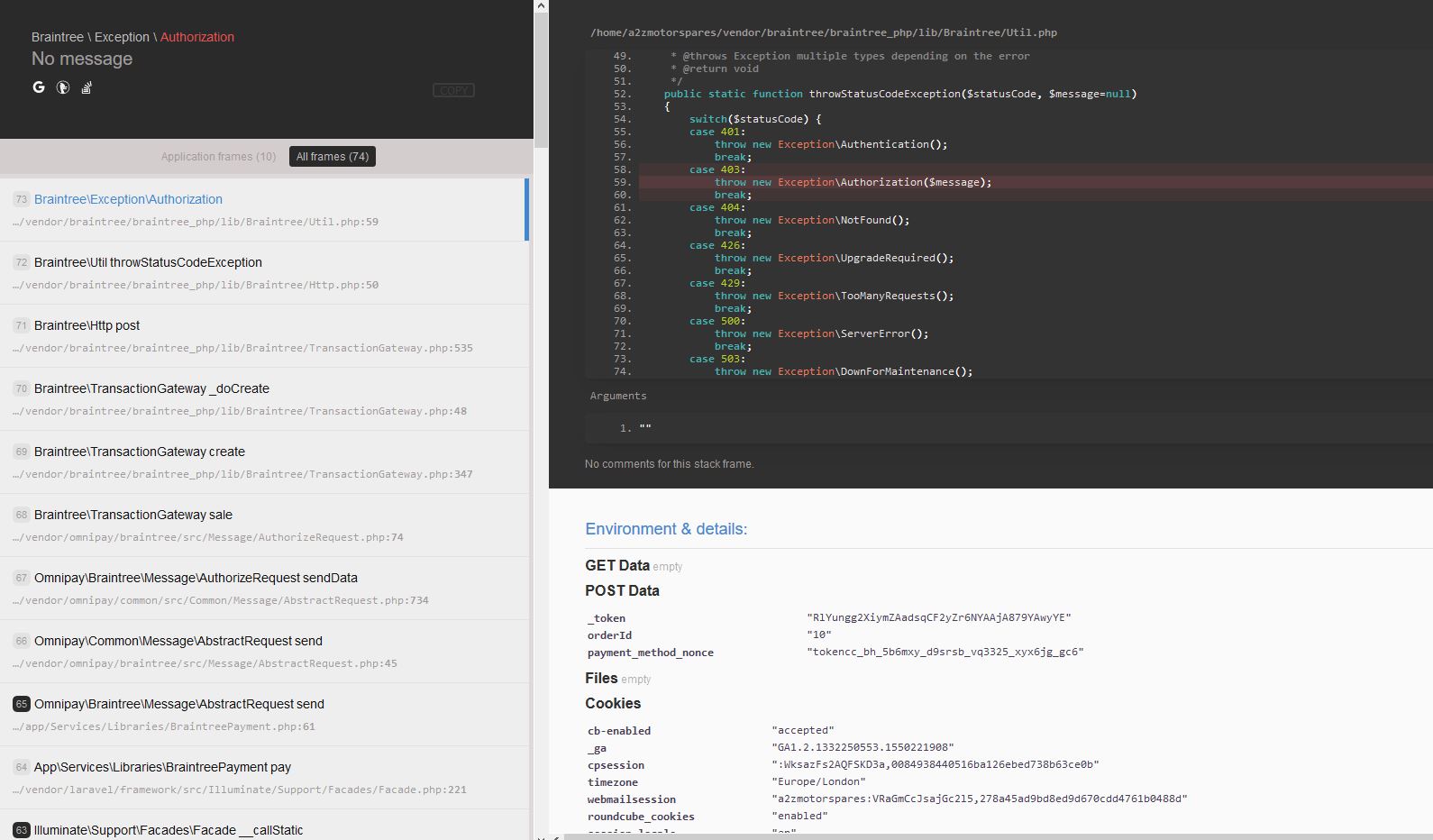The height and width of the screenshot is (840, 1433).
Task: Select the All frames (74) tab
Action: coord(333,157)
